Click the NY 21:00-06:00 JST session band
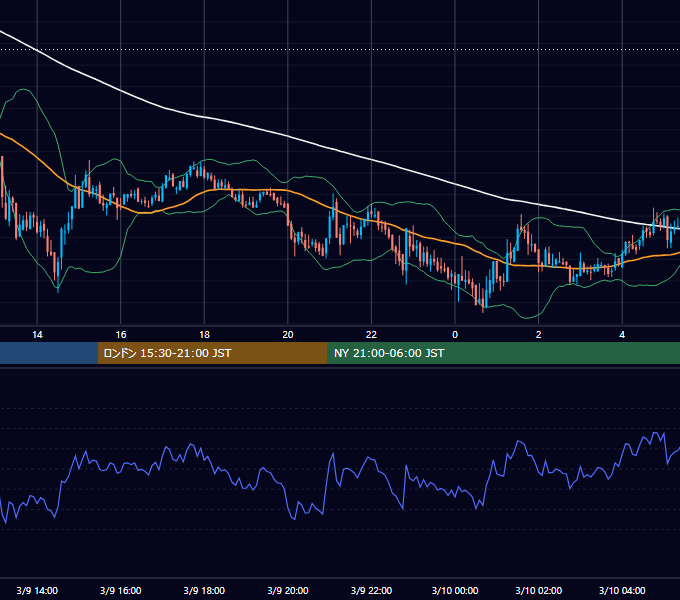680x600 pixels. 503,353
